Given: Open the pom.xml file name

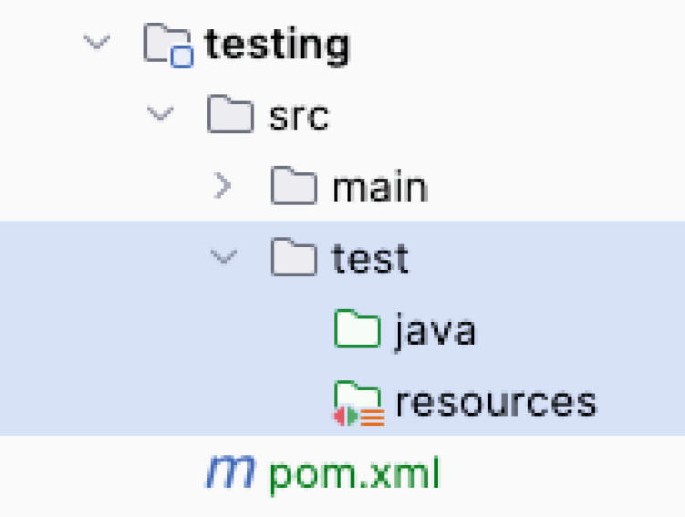Looking at the screenshot, I should [x=354, y=475].
